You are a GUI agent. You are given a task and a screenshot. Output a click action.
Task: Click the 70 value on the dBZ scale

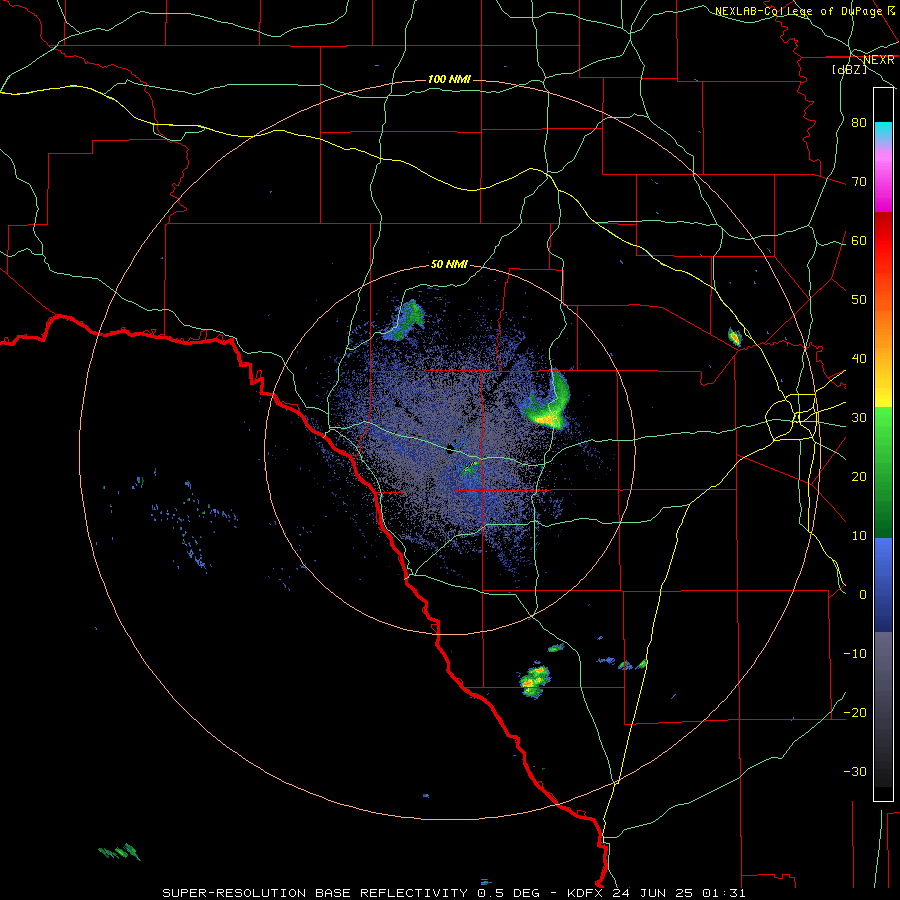click(859, 181)
